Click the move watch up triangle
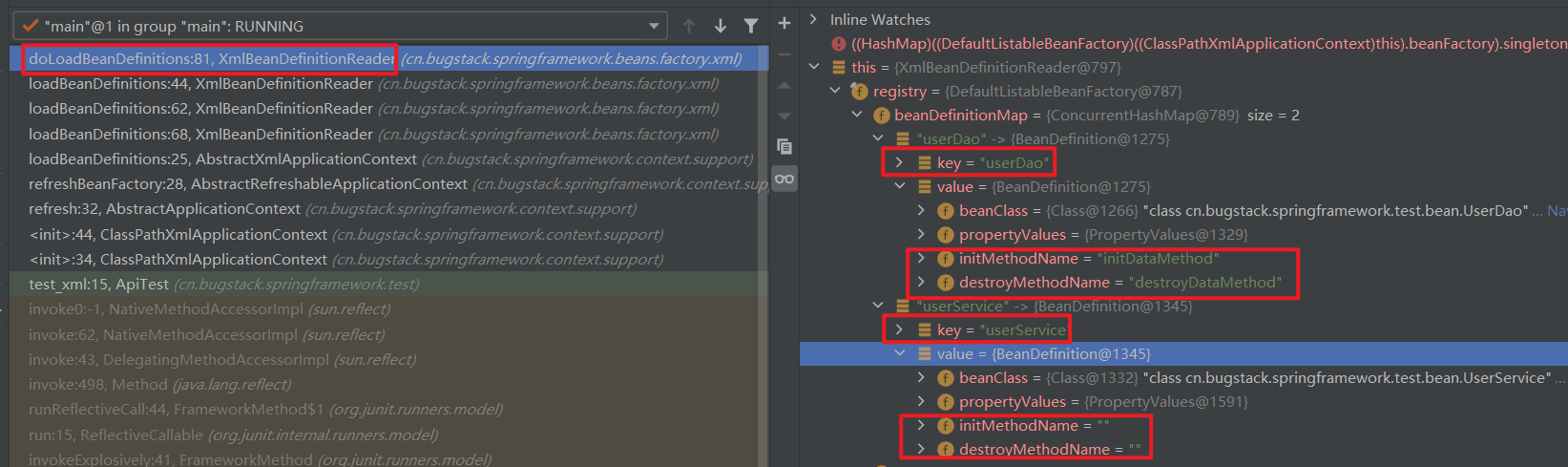Image resolution: width=1568 pixels, height=467 pixels. [x=784, y=85]
